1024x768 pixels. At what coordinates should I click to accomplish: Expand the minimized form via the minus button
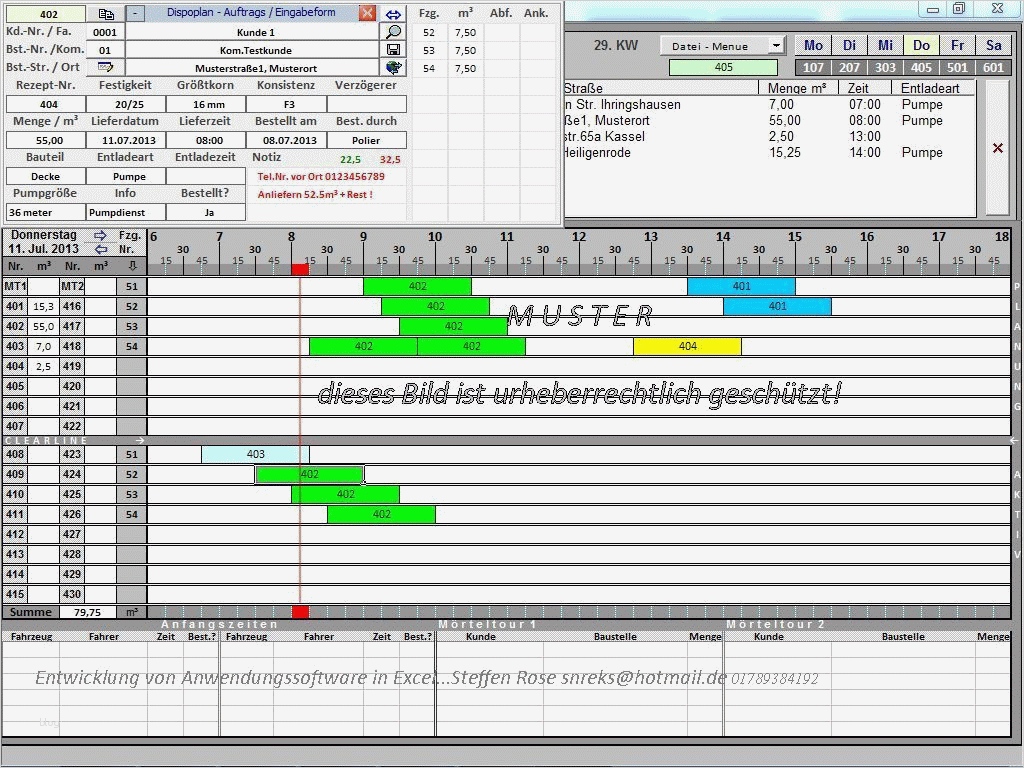pyautogui.click(x=135, y=13)
